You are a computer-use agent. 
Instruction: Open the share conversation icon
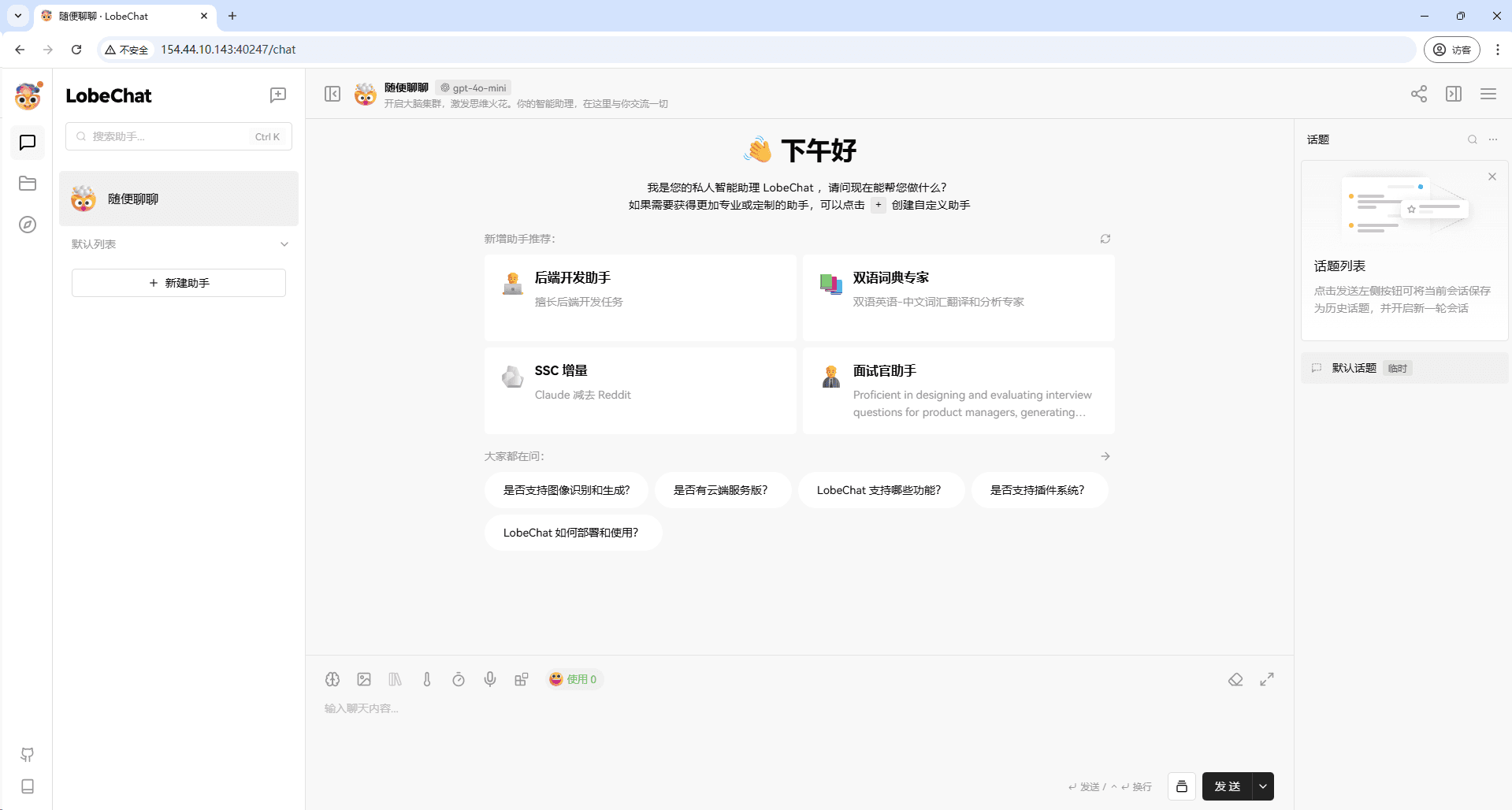[x=1419, y=95]
